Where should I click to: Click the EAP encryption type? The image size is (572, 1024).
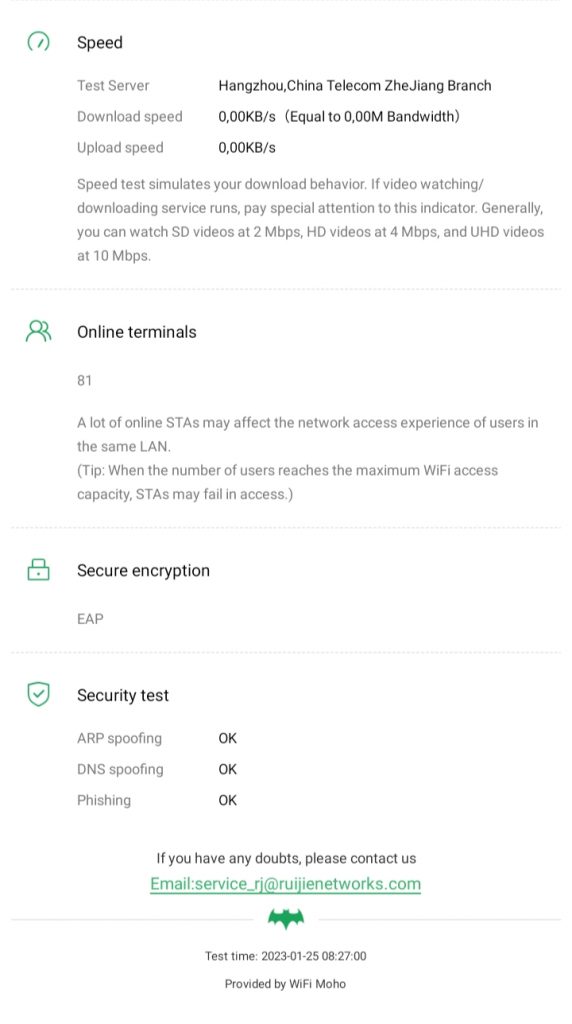pyautogui.click(x=90, y=618)
